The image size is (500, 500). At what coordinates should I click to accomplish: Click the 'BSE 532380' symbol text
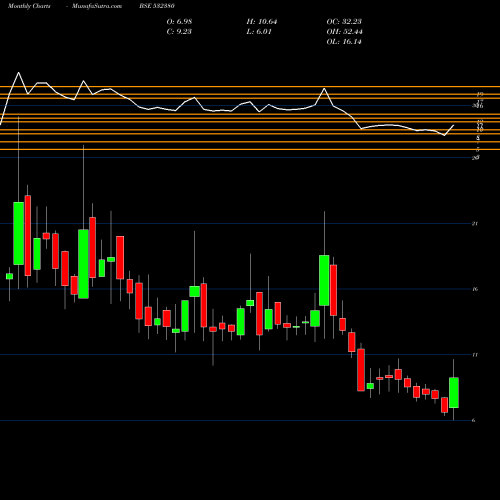157,6
